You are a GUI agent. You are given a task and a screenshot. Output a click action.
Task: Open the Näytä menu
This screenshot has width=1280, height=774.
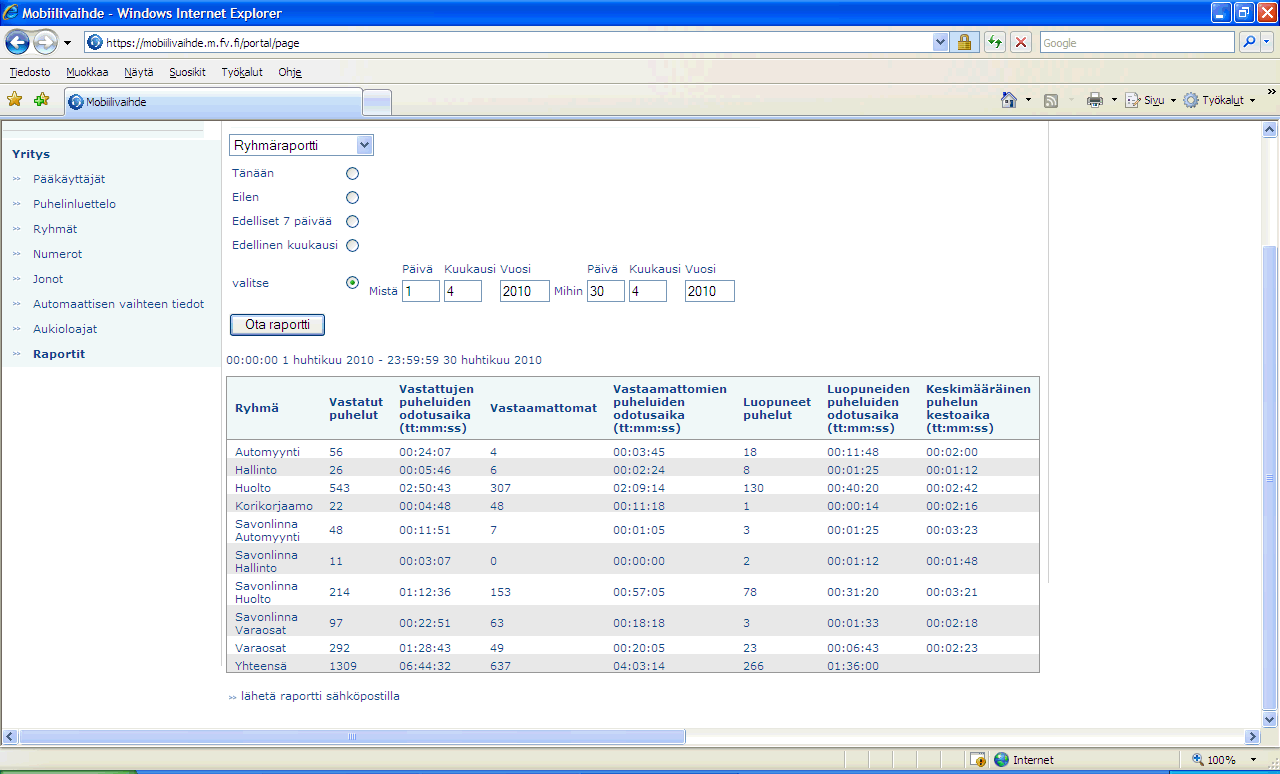139,72
